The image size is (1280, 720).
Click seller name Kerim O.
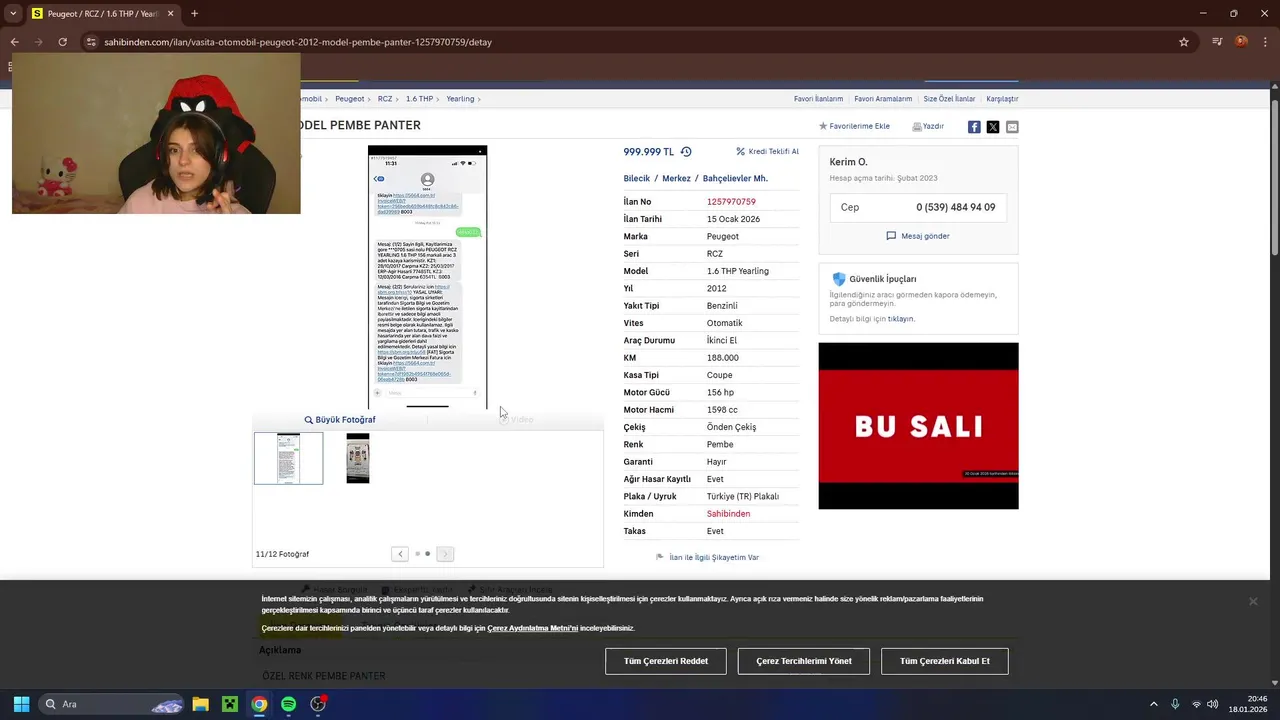849,162
